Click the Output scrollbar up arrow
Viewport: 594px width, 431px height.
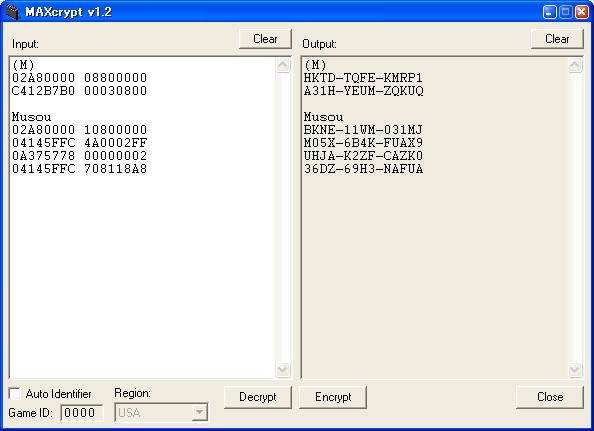(575, 65)
